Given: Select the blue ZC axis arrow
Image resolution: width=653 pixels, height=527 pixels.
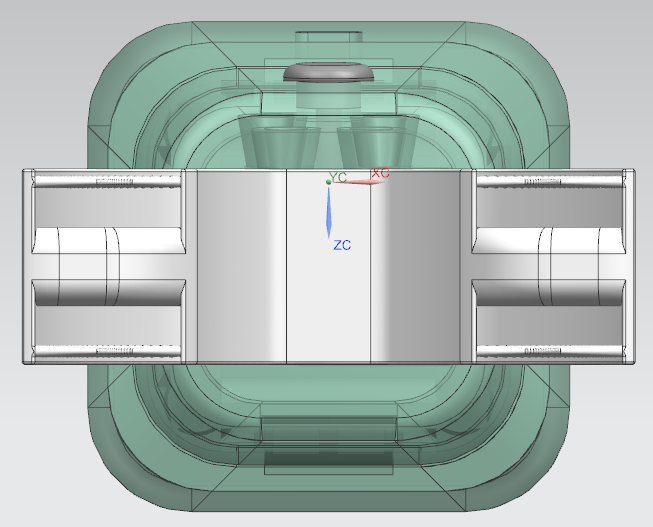Looking at the screenshot, I should pos(329,212).
